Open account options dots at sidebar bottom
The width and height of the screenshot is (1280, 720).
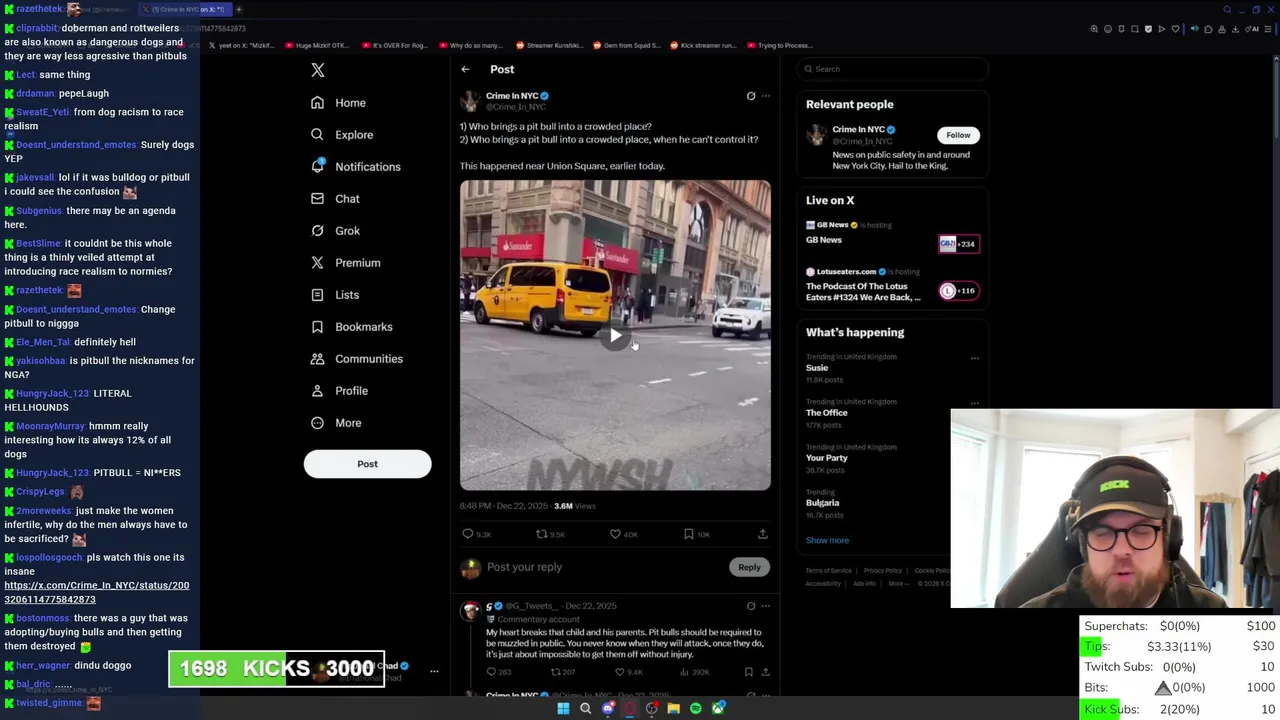[x=434, y=671]
